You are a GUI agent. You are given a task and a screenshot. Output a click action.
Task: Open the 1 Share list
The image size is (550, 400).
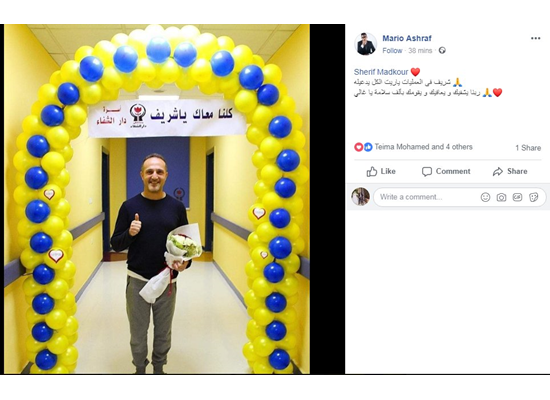(x=528, y=148)
